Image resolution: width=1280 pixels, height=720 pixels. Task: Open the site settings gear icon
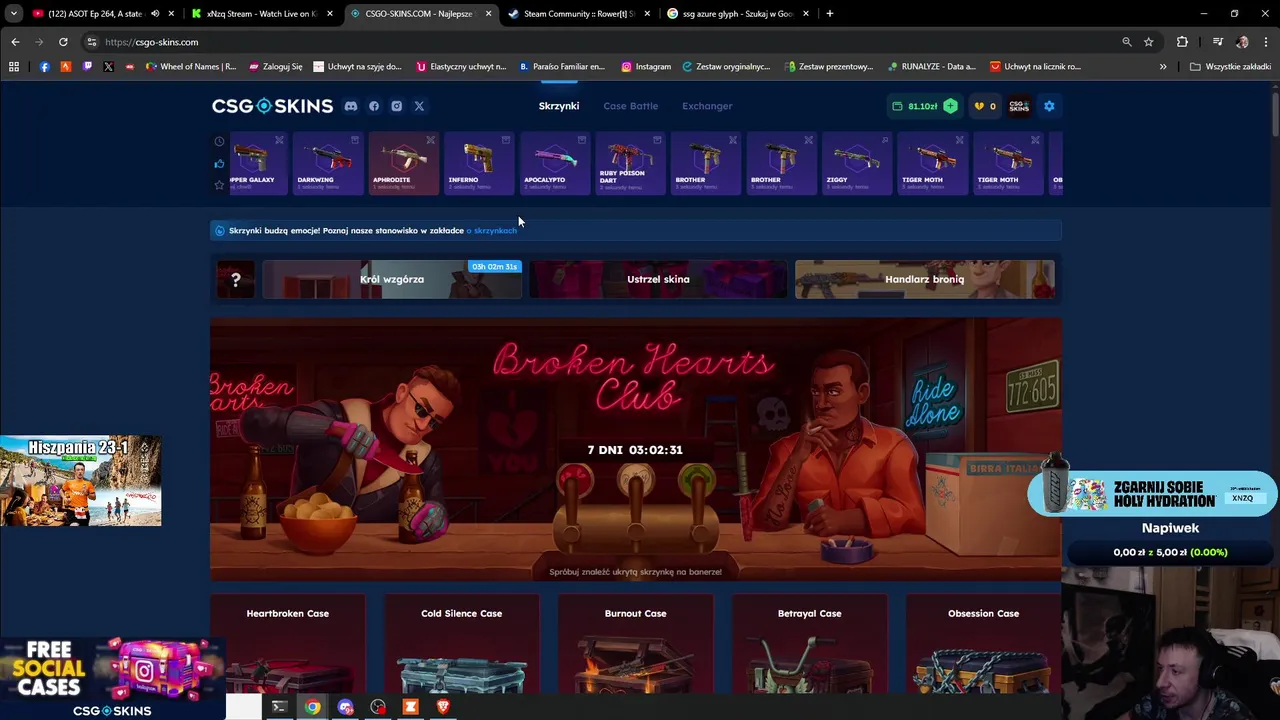tap(1049, 106)
